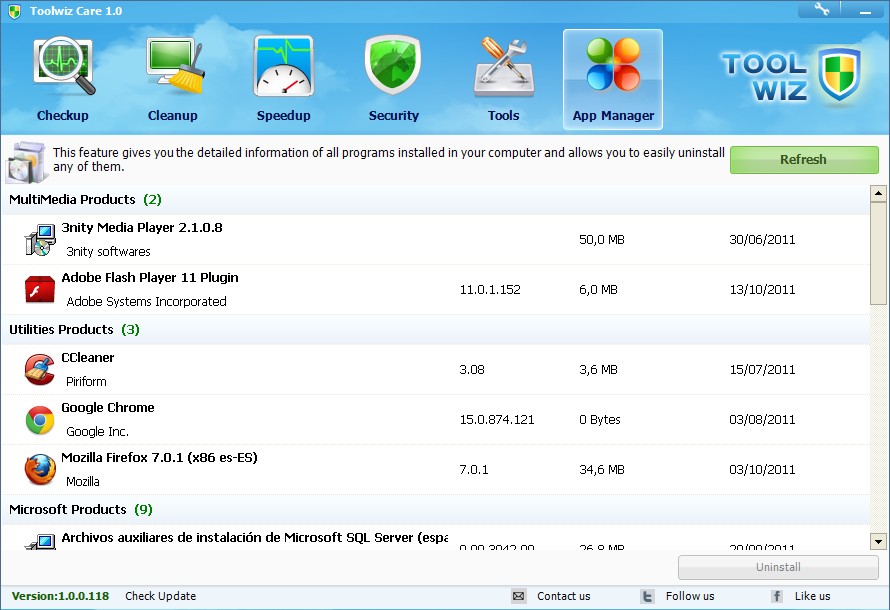Collapse the Microsoft Products group header
Viewport: 890px width, 610px height.
(435, 509)
